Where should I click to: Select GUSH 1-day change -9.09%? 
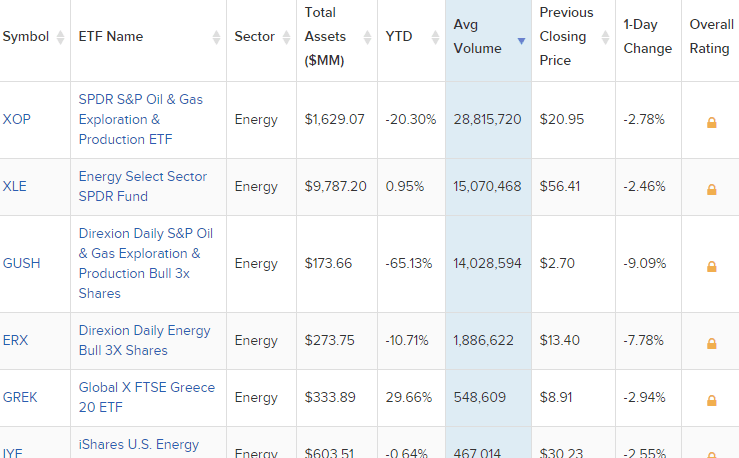[x=645, y=263]
